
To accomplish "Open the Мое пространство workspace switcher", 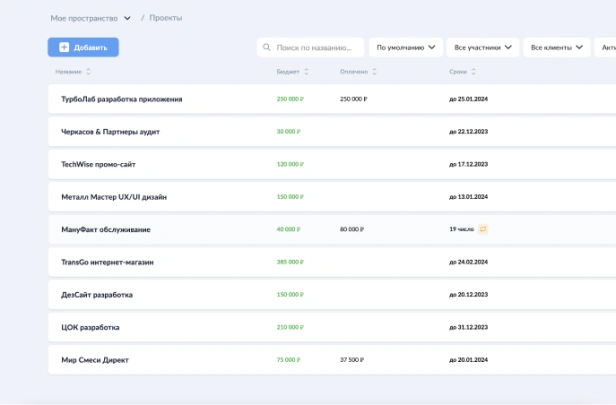I will click(90, 18).
